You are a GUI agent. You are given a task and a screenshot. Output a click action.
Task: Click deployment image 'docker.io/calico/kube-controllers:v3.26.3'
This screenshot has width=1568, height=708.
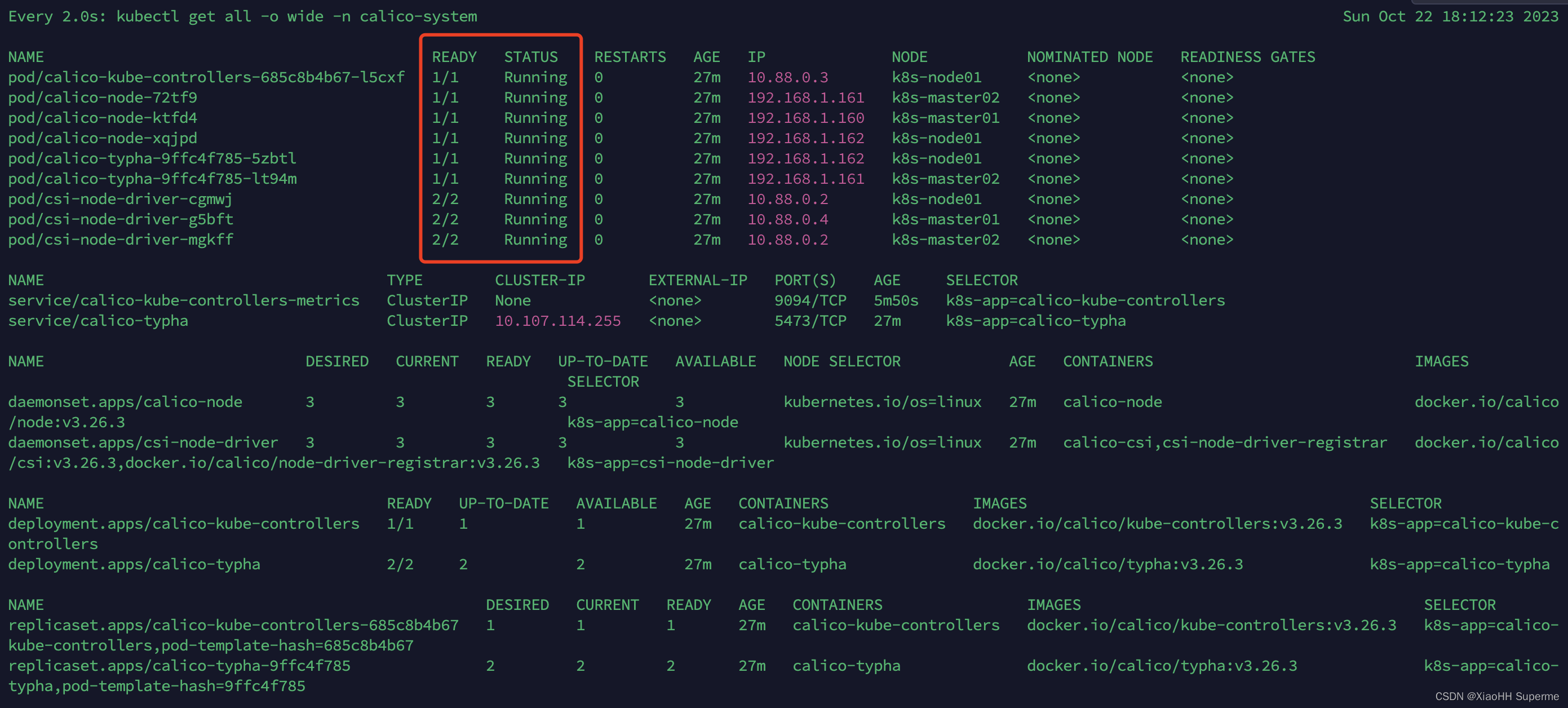[1157, 524]
